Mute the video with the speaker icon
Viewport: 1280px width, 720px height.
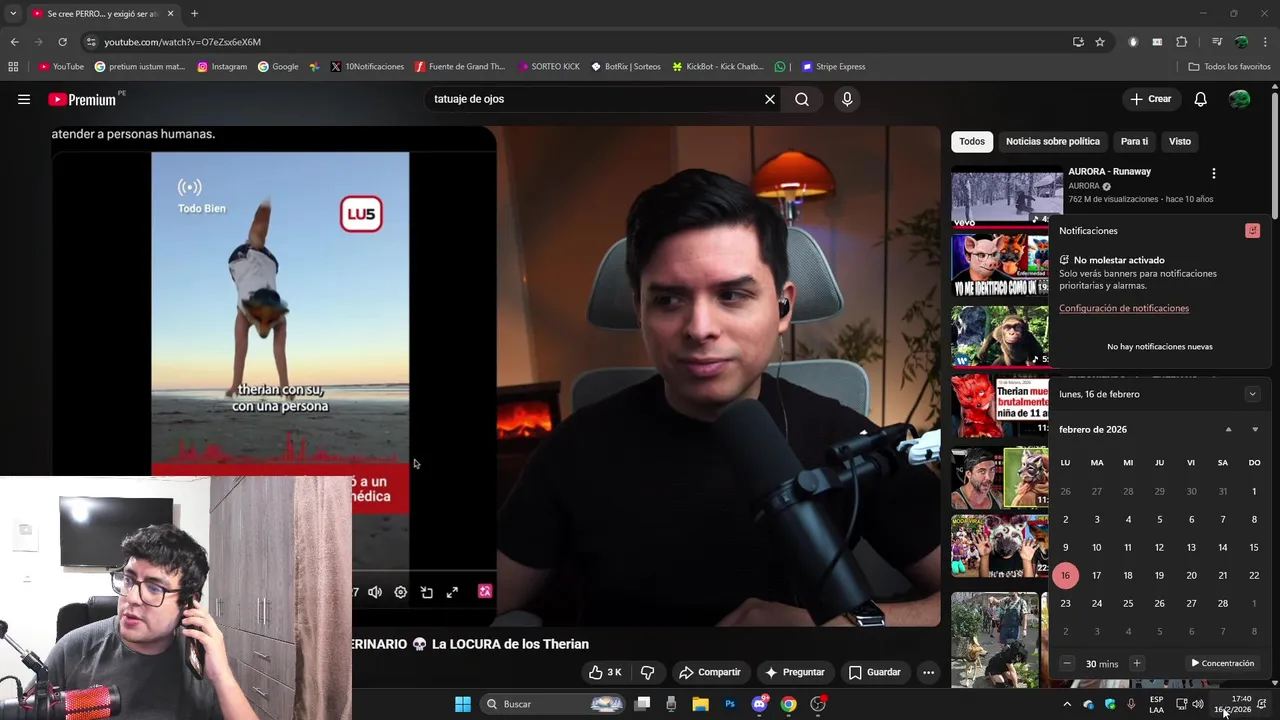[375, 592]
